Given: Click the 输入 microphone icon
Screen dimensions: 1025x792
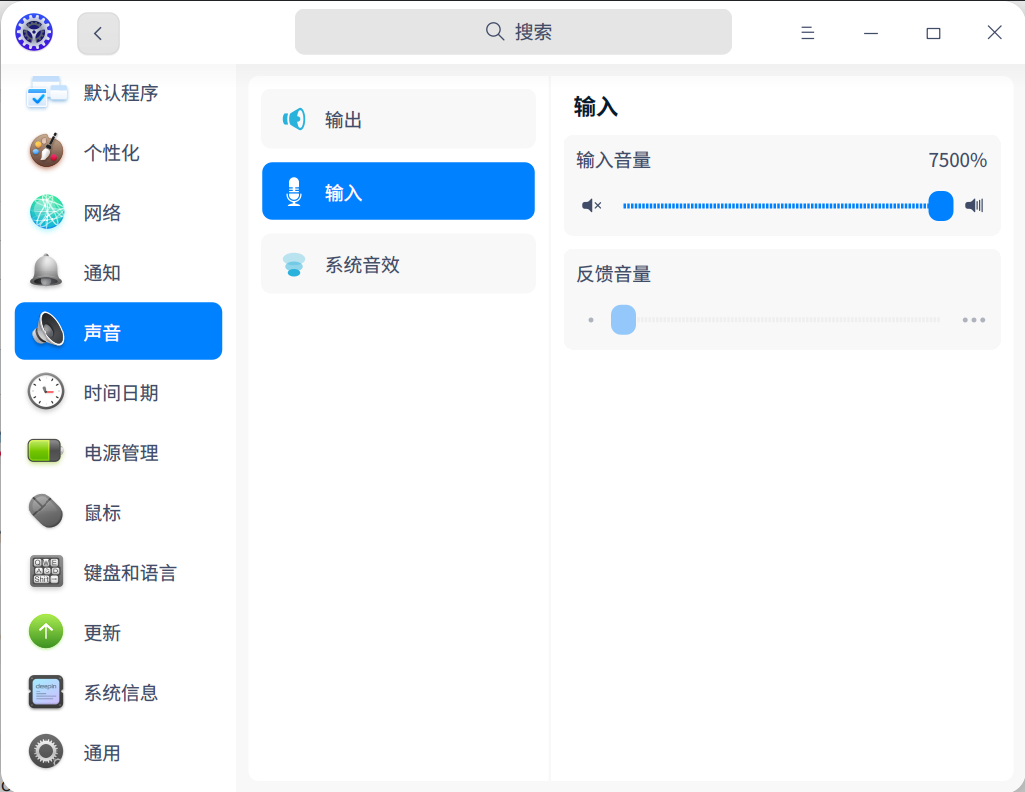Looking at the screenshot, I should click(294, 192).
